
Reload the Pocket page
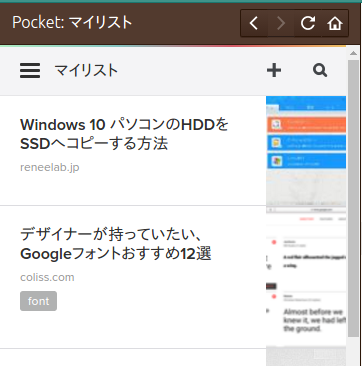308,23
